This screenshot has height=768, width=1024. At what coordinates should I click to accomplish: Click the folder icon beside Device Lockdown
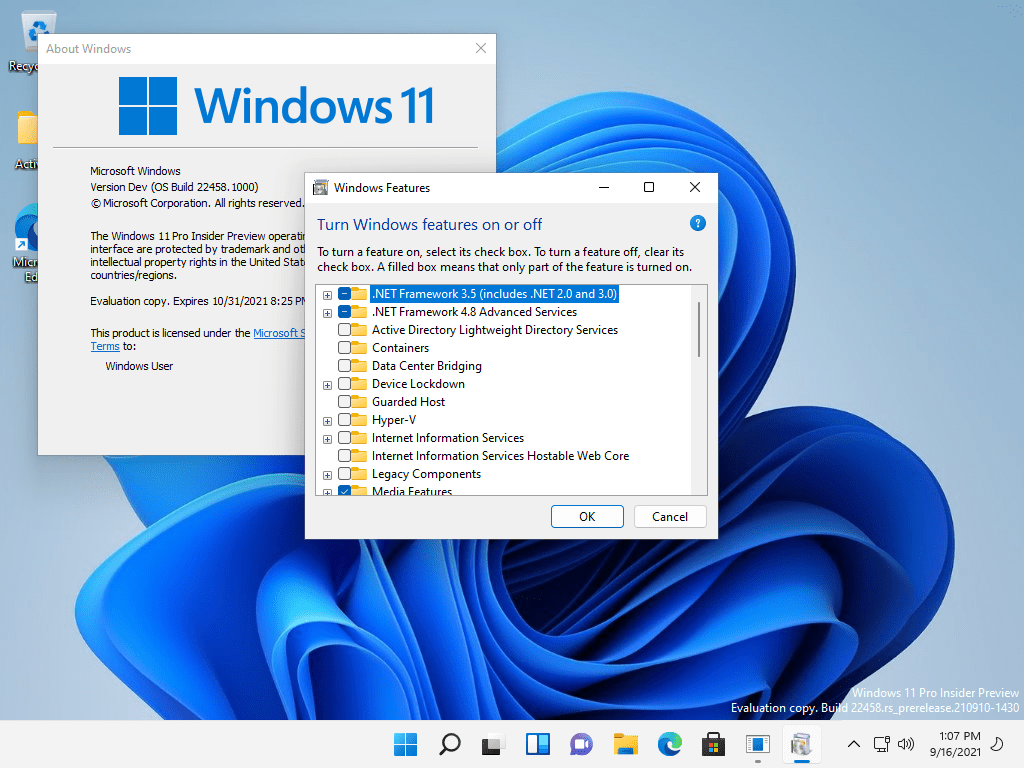point(359,383)
